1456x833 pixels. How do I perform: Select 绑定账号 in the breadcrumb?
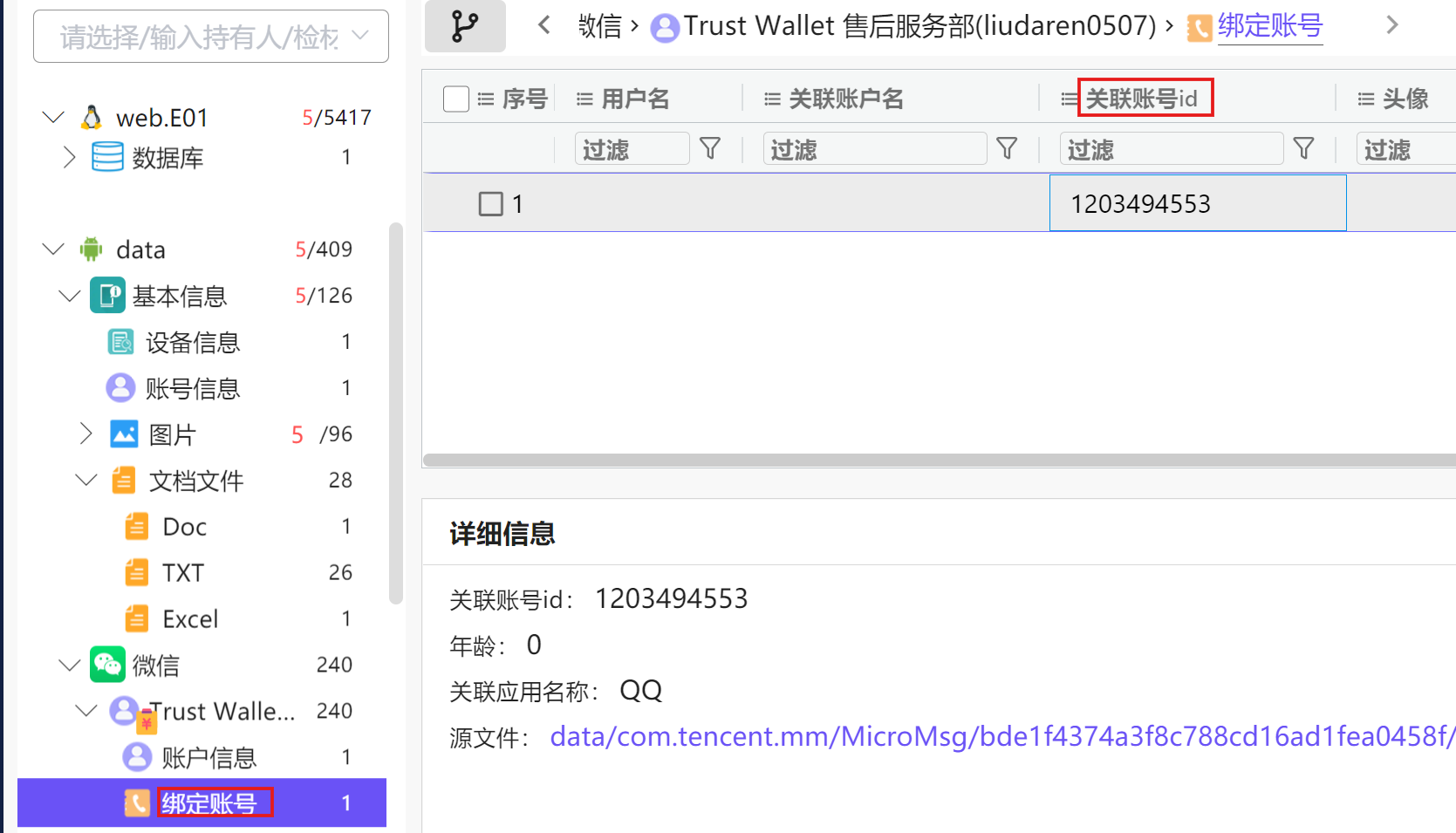click(1269, 26)
